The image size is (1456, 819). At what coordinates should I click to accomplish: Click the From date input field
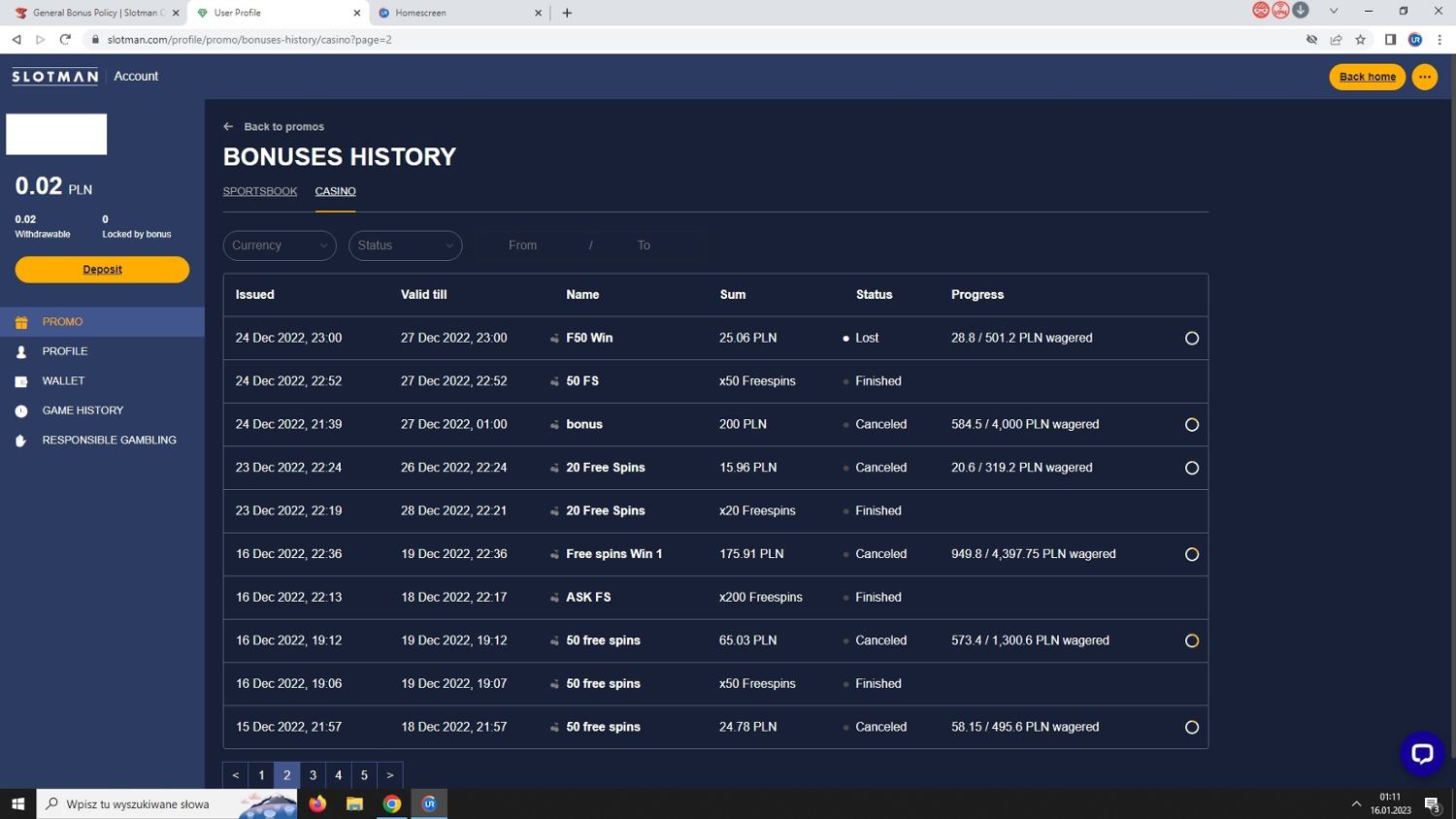(x=523, y=246)
